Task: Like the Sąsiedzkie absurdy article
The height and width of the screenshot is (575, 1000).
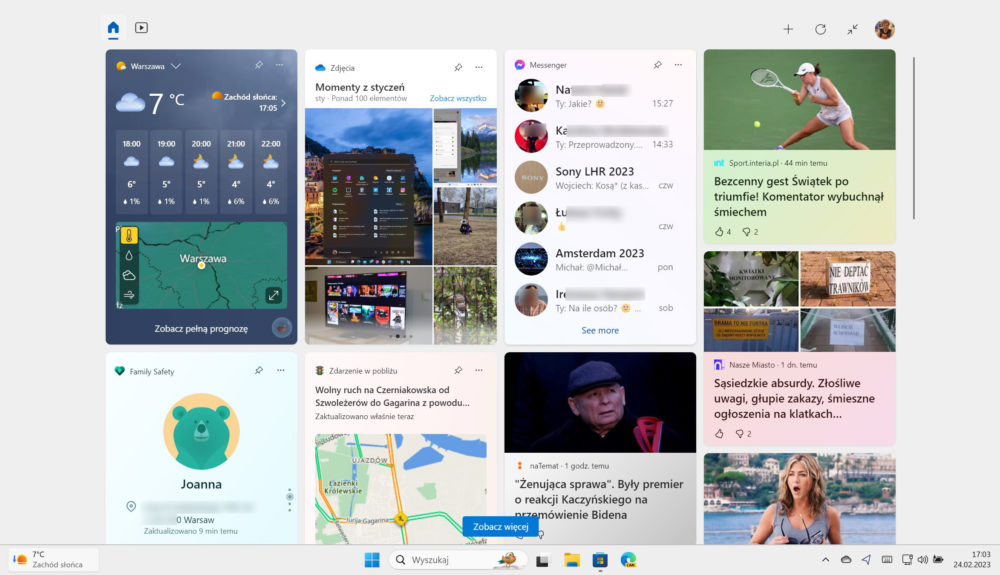Action: [719, 433]
